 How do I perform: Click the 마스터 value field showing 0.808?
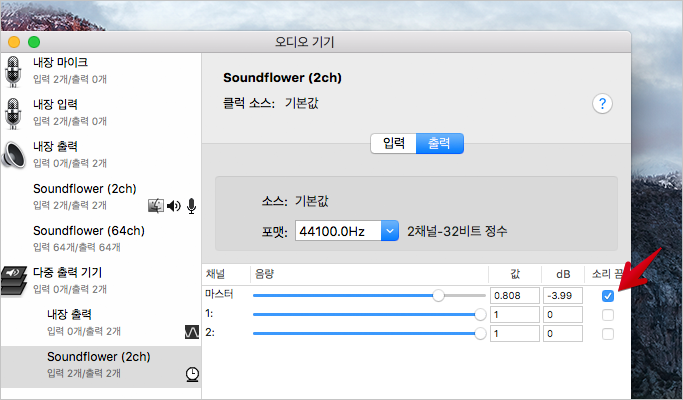click(x=515, y=295)
